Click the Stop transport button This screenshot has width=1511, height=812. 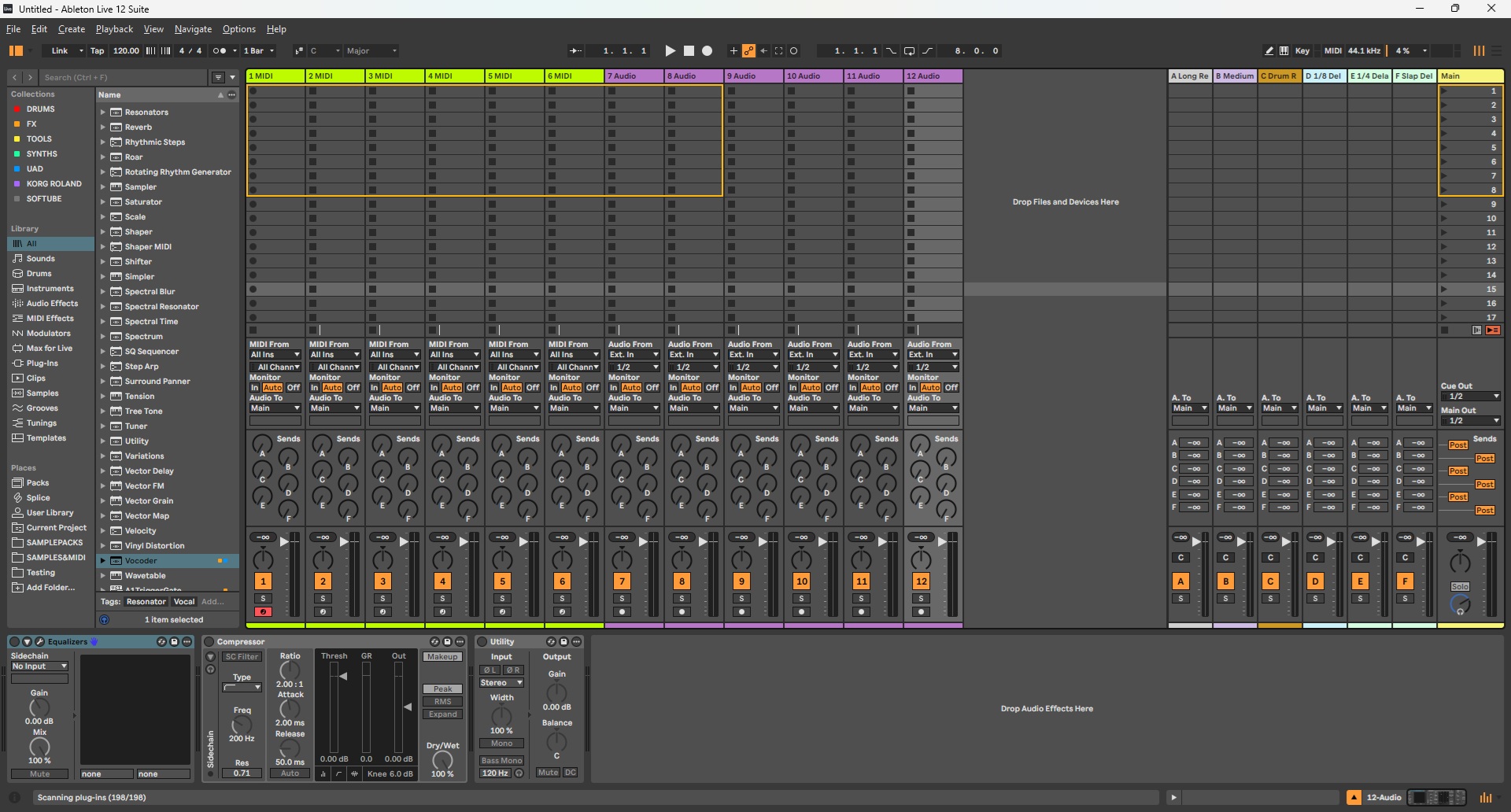(x=689, y=50)
